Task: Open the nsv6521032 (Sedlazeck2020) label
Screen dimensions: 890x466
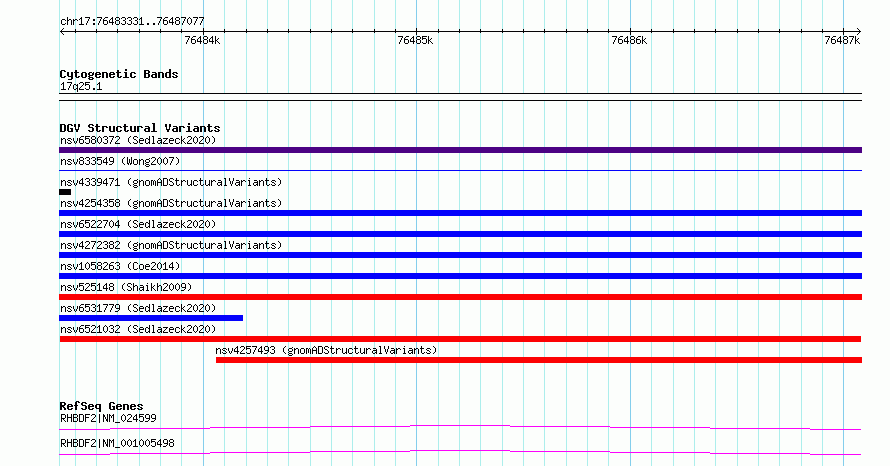Action: 138,329
